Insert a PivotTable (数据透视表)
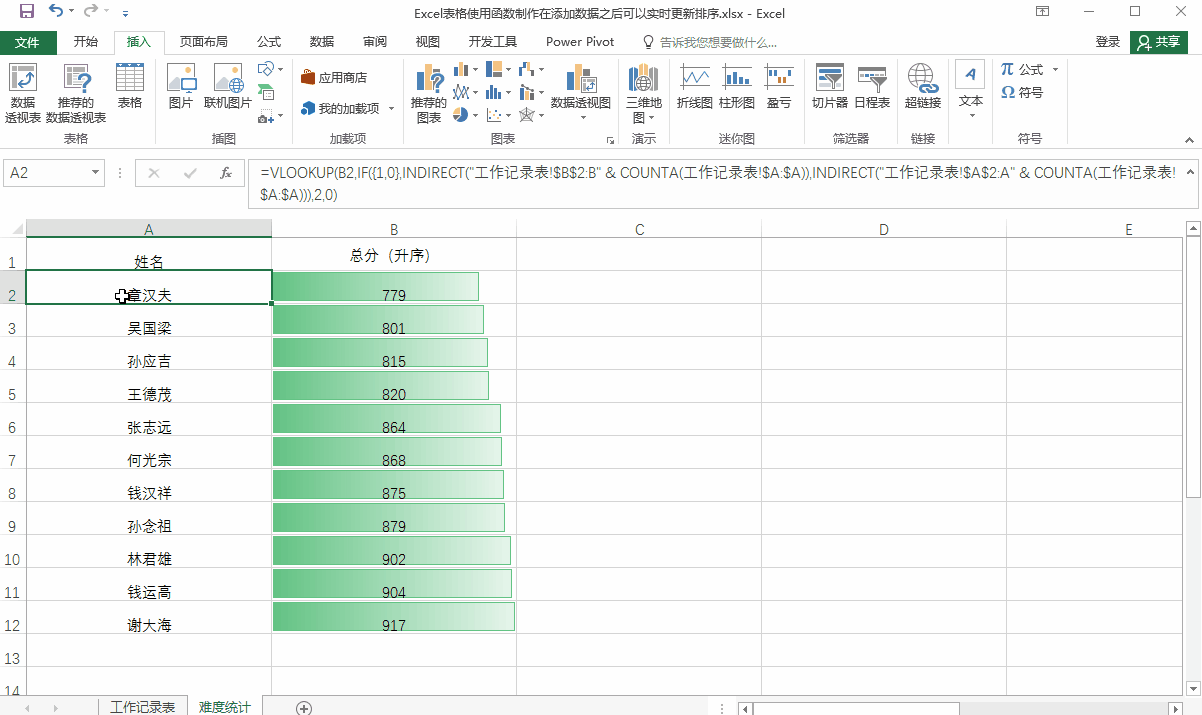Screen dimensions: 1202x715 [22, 94]
